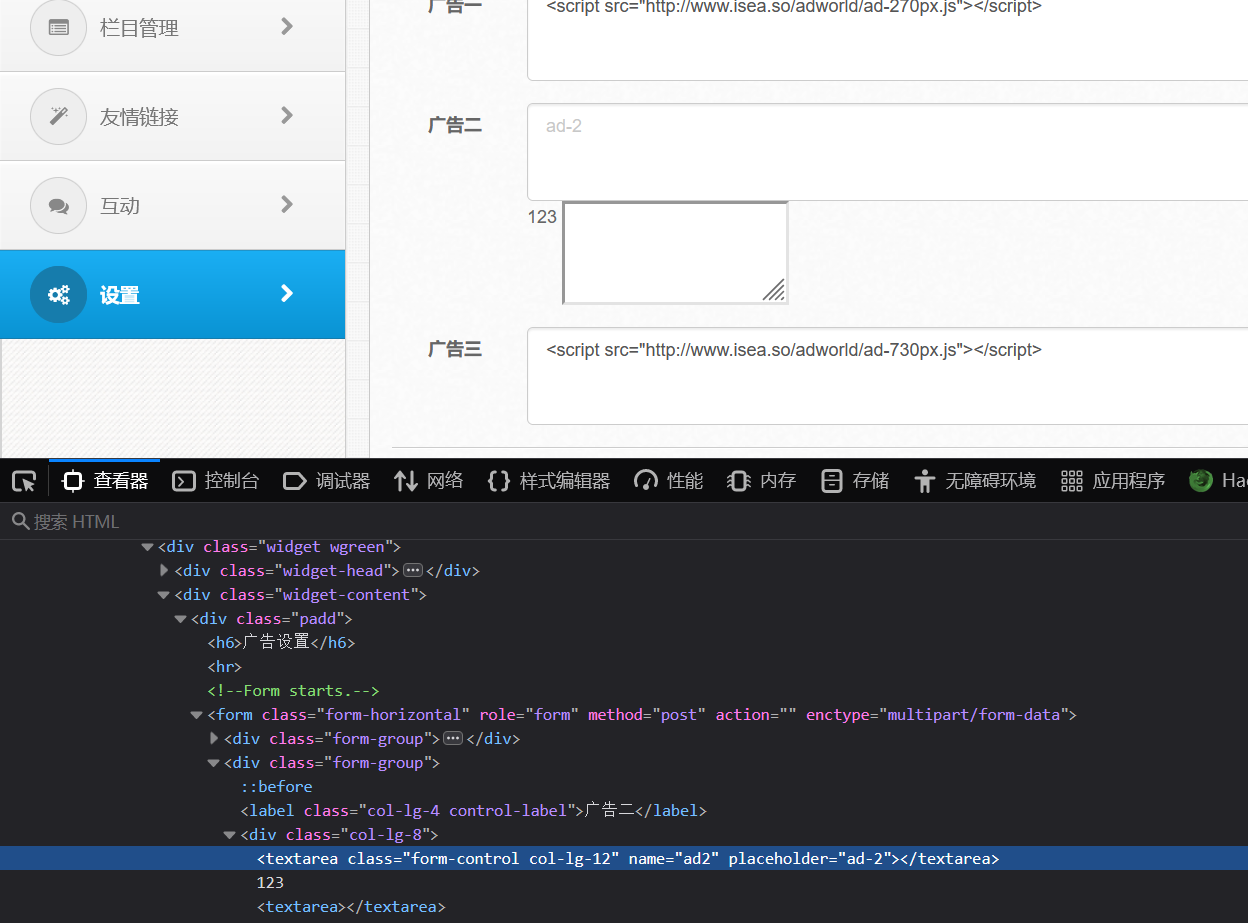
Task: Click the 栏目管理 sidebar circle icon
Action: tap(59, 27)
